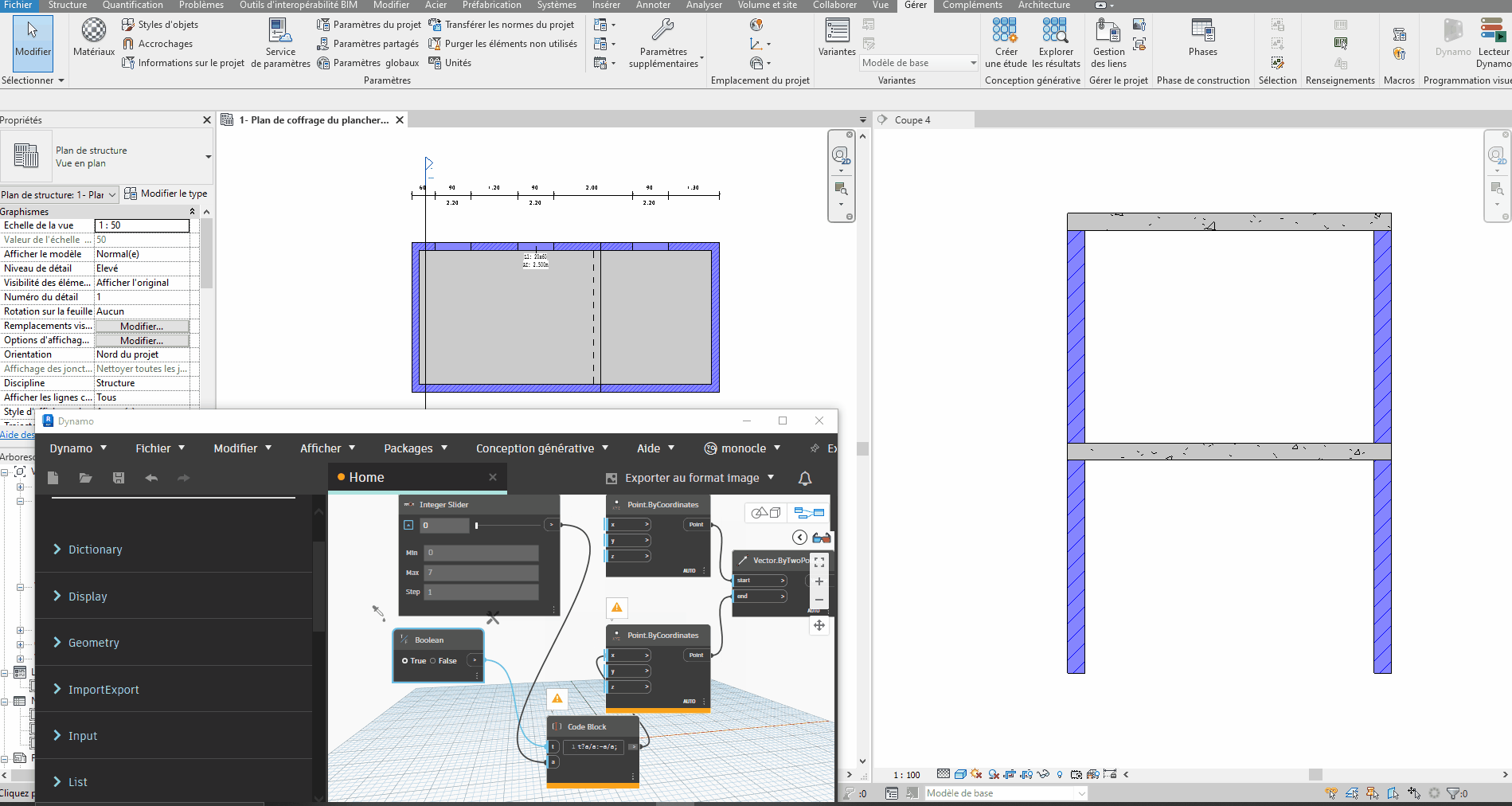Click Integer Slider Max field
This screenshot has height=806, width=1512.
(x=481, y=573)
